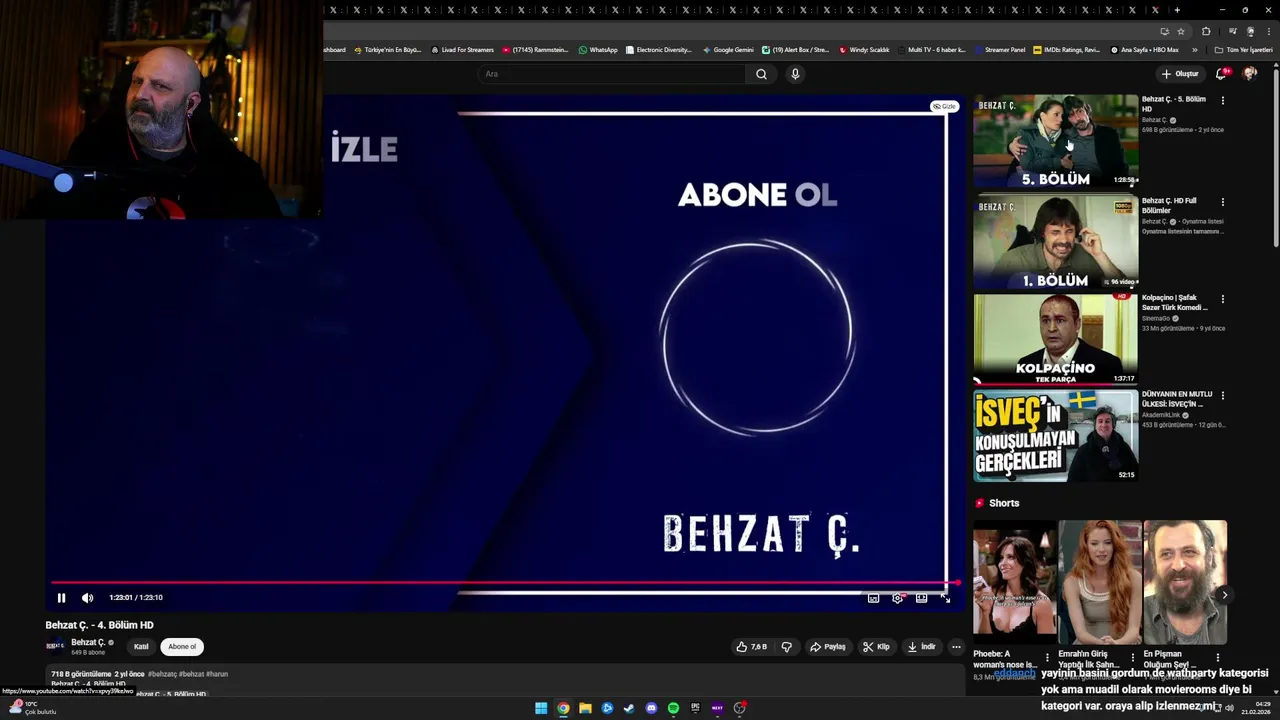
Task: Open the Oluştur create menu
Action: pos(1180,74)
